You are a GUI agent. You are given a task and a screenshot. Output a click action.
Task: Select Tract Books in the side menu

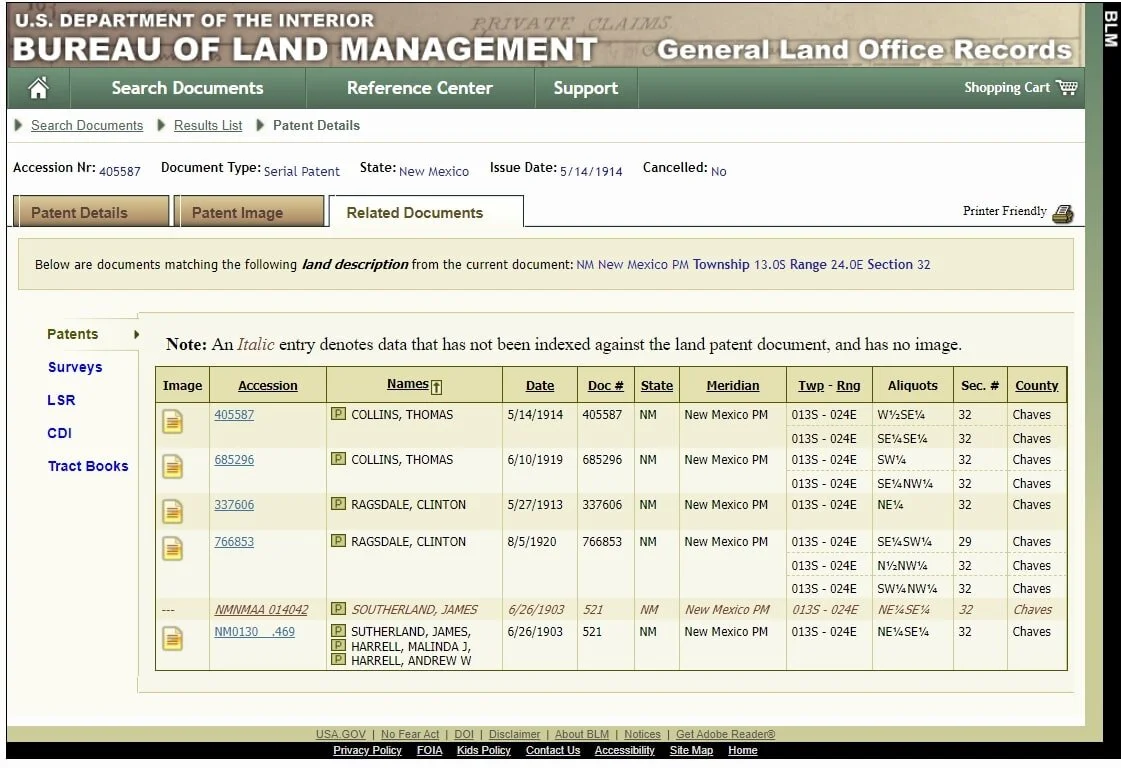pyautogui.click(x=88, y=466)
